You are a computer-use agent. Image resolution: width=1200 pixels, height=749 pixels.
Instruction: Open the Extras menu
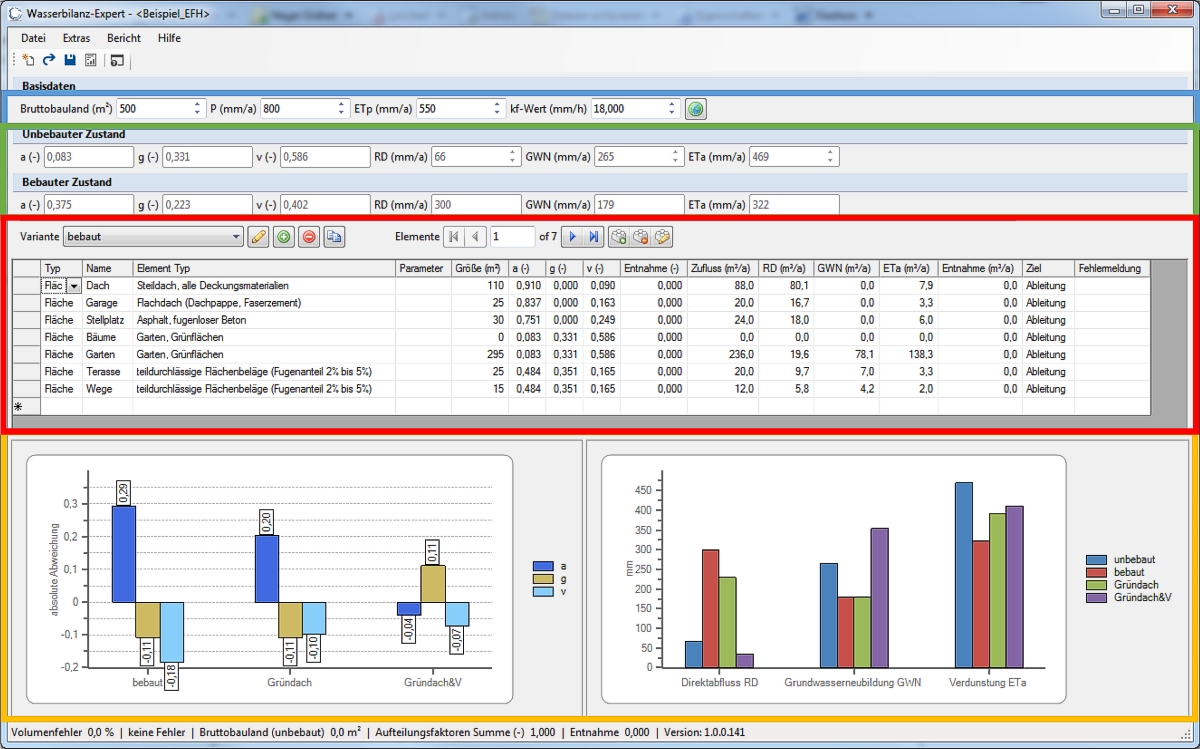76,38
